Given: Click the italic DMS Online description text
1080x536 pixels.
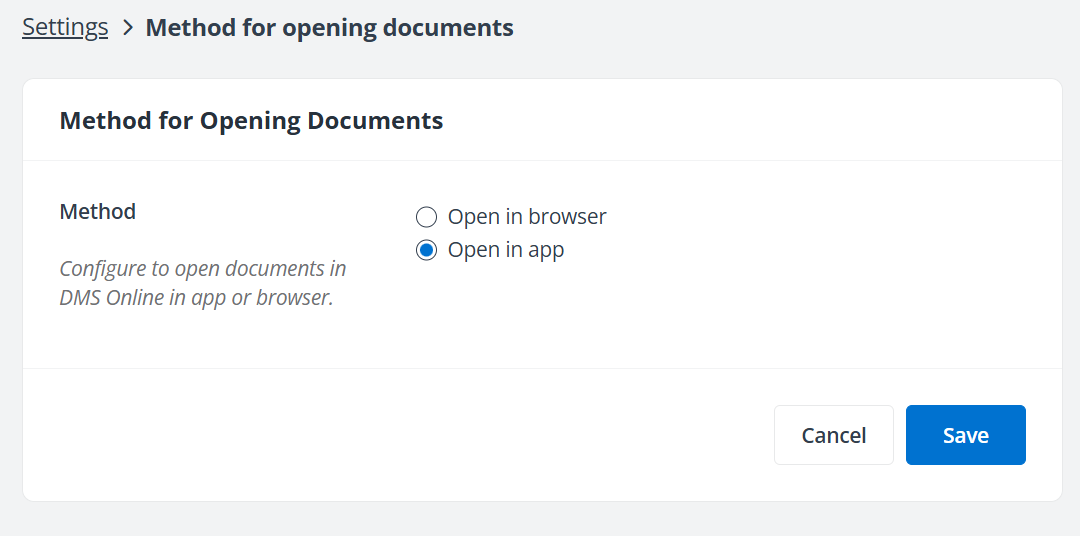Looking at the screenshot, I should coord(203,283).
